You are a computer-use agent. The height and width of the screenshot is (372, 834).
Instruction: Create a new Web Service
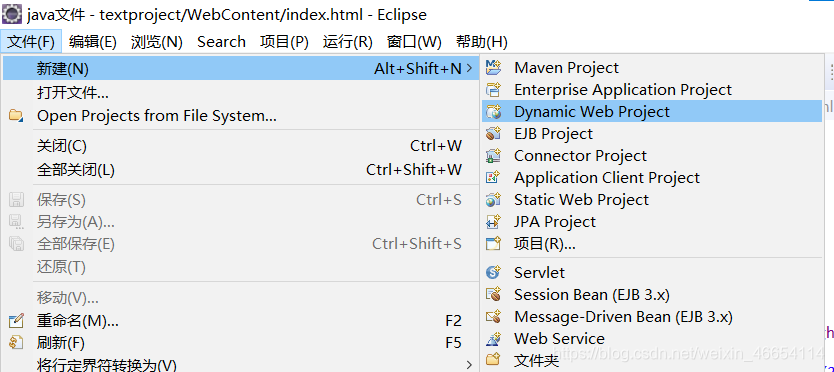point(652,338)
